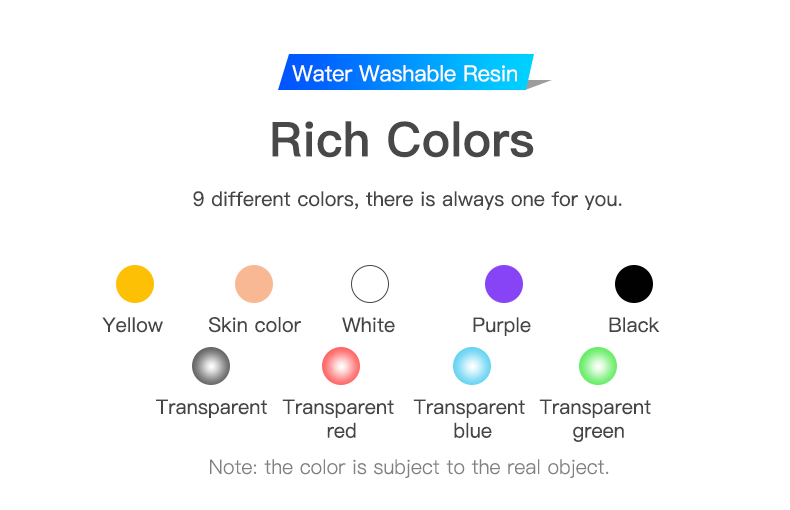The height and width of the screenshot is (510, 790).
Task: Click the Rich Colors heading
Action: tap(402, 140)
